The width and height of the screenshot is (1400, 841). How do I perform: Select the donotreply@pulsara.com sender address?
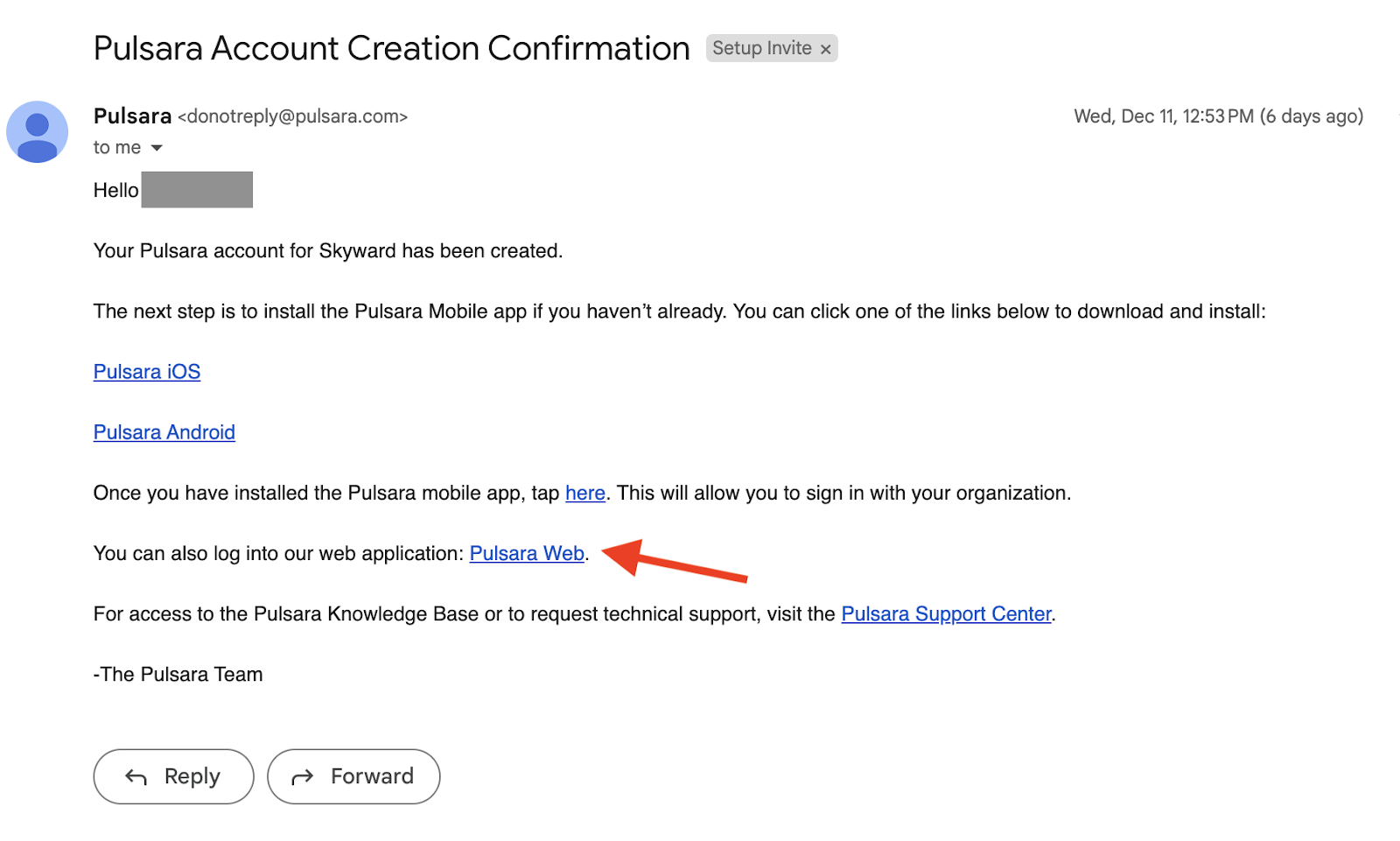point(292,116)
